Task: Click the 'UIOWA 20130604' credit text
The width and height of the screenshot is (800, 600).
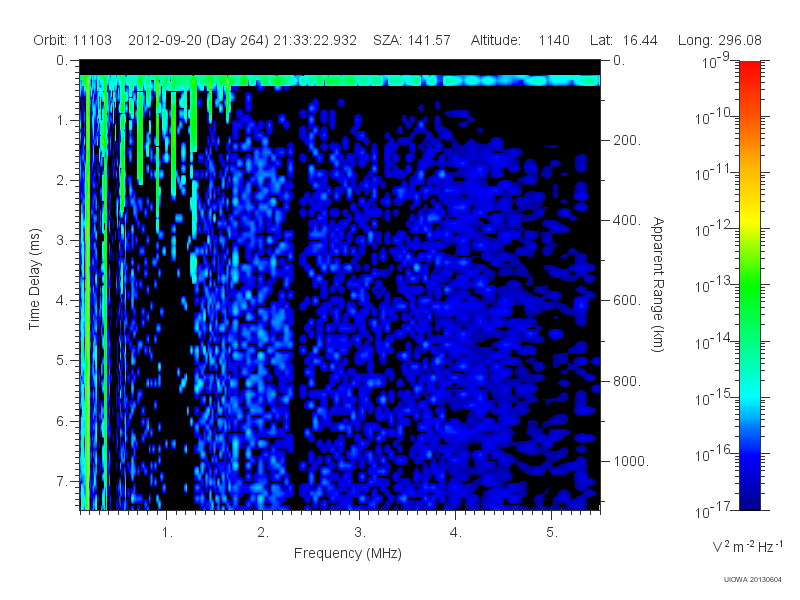Action: tap(753, 580)
